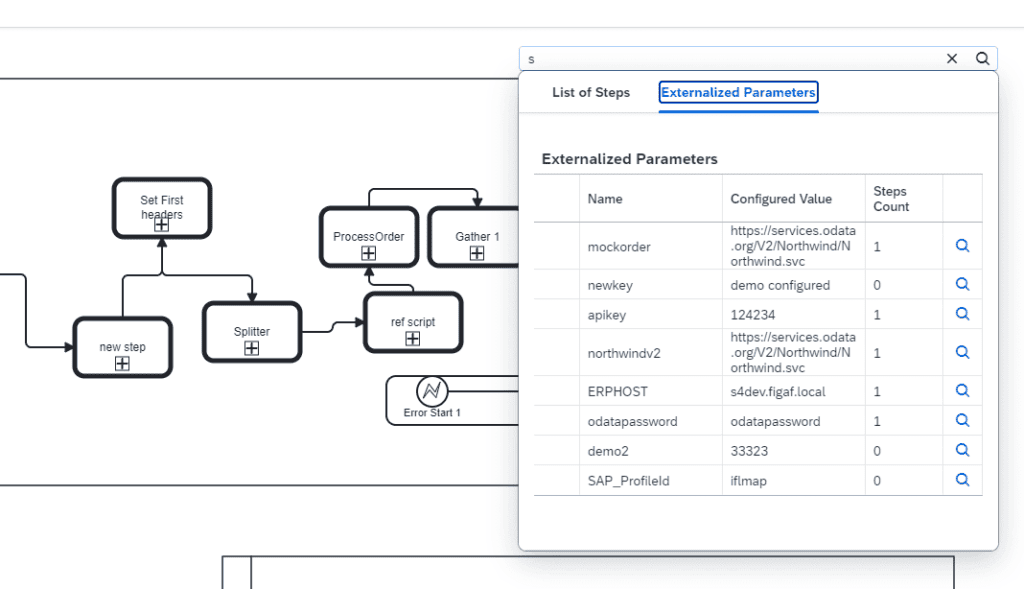Viewport: 1024px width, 589px height.
Task: Click the 33323 configured value
Action: 749,451
